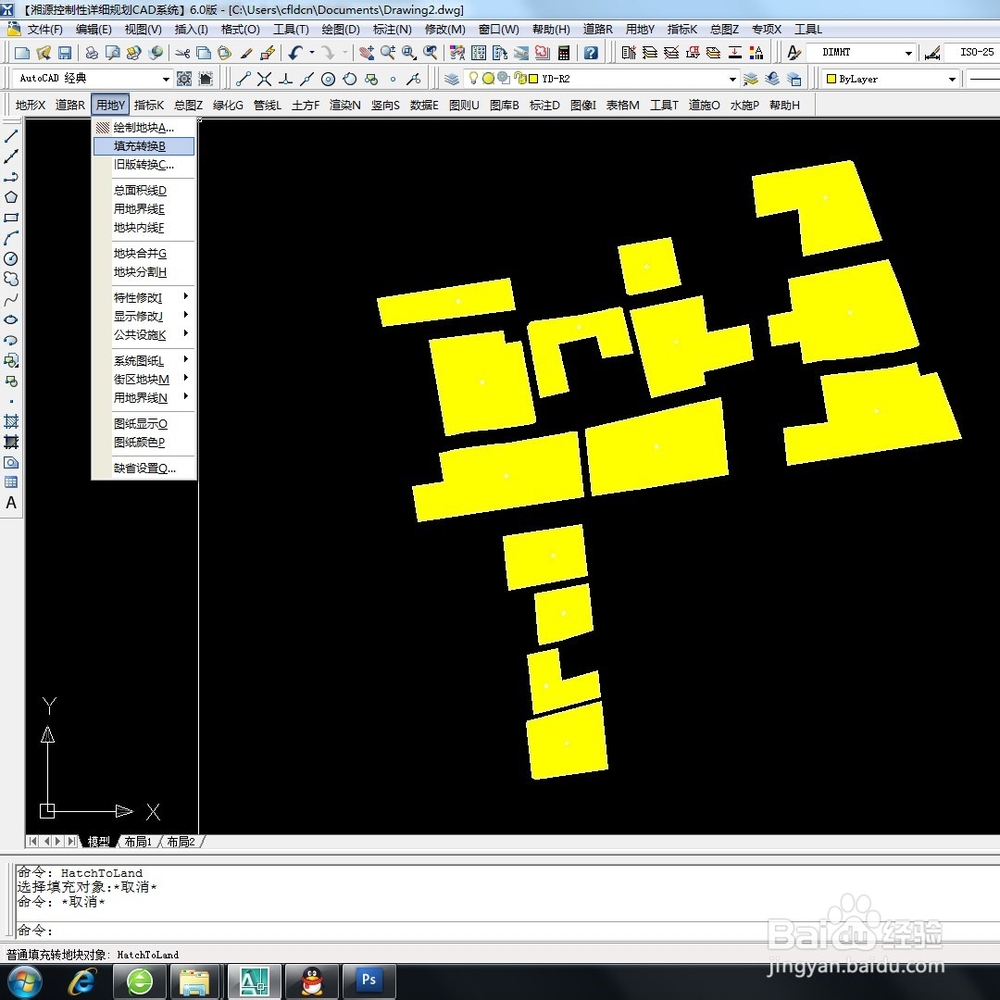Toggle layer on/off light bulb icon
1000x1000 pixels.
[473, 78]
